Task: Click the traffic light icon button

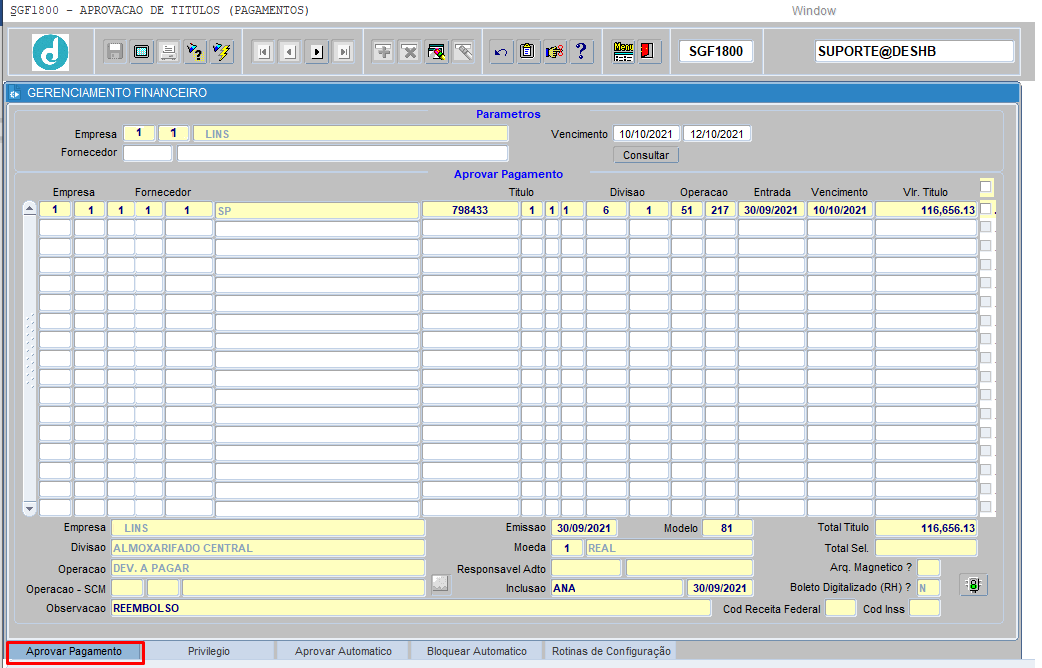Action: [974, 585]
